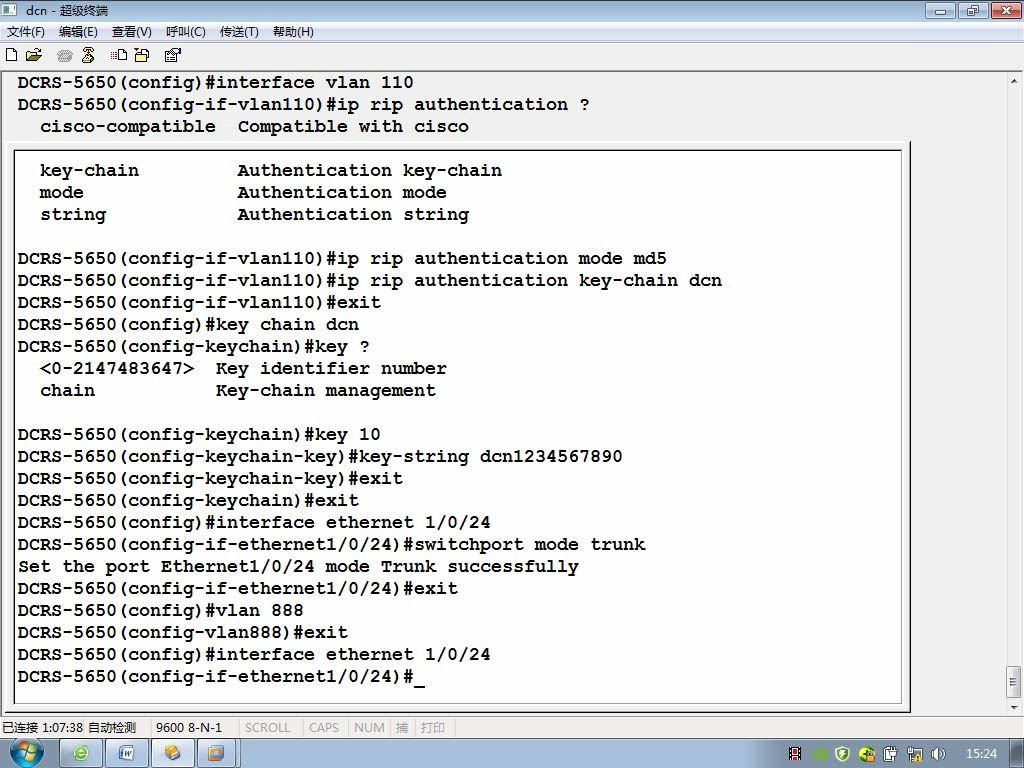1024x768 pixels.
Task: Open the volume speaker tray icon
Action: pos(938,754)
